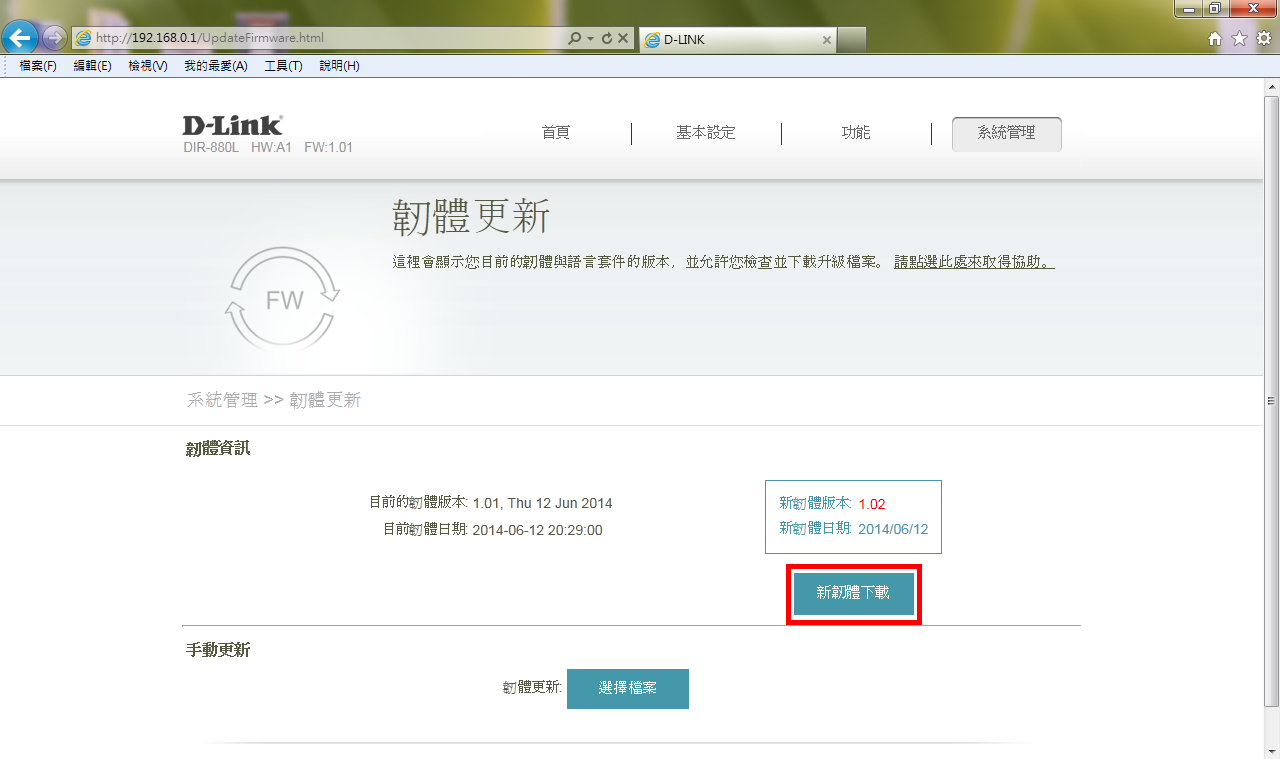This screenshot has height=759, width=1280.
Task: Click the 選擇檔案 button
Action: click(627, 689)
